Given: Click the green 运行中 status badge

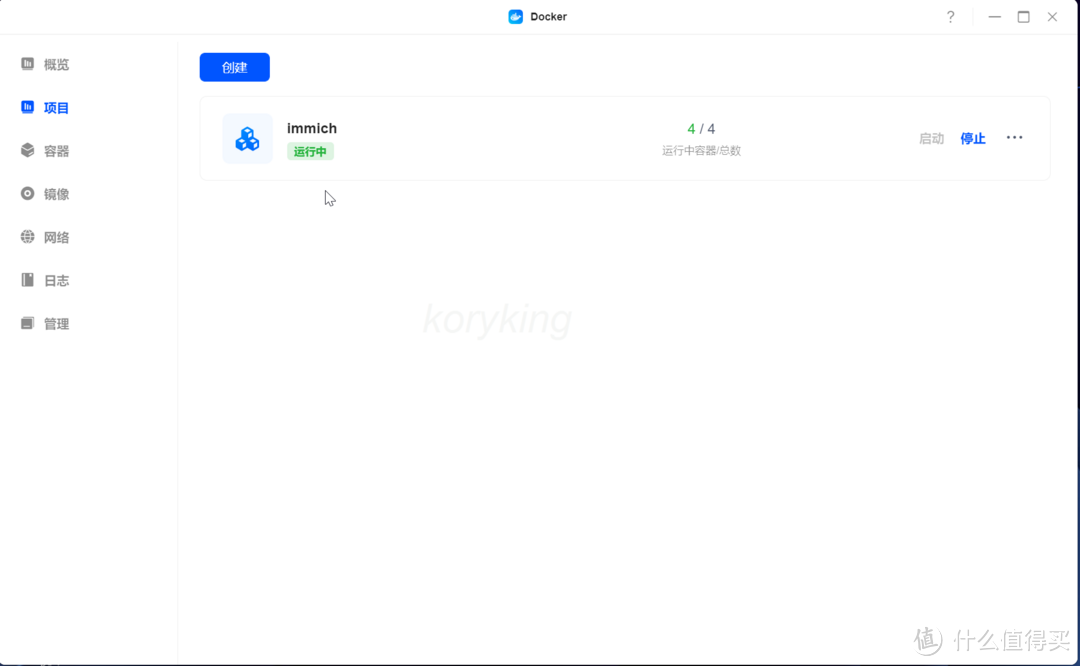Looking at the screenshot, I should (310, 152).
